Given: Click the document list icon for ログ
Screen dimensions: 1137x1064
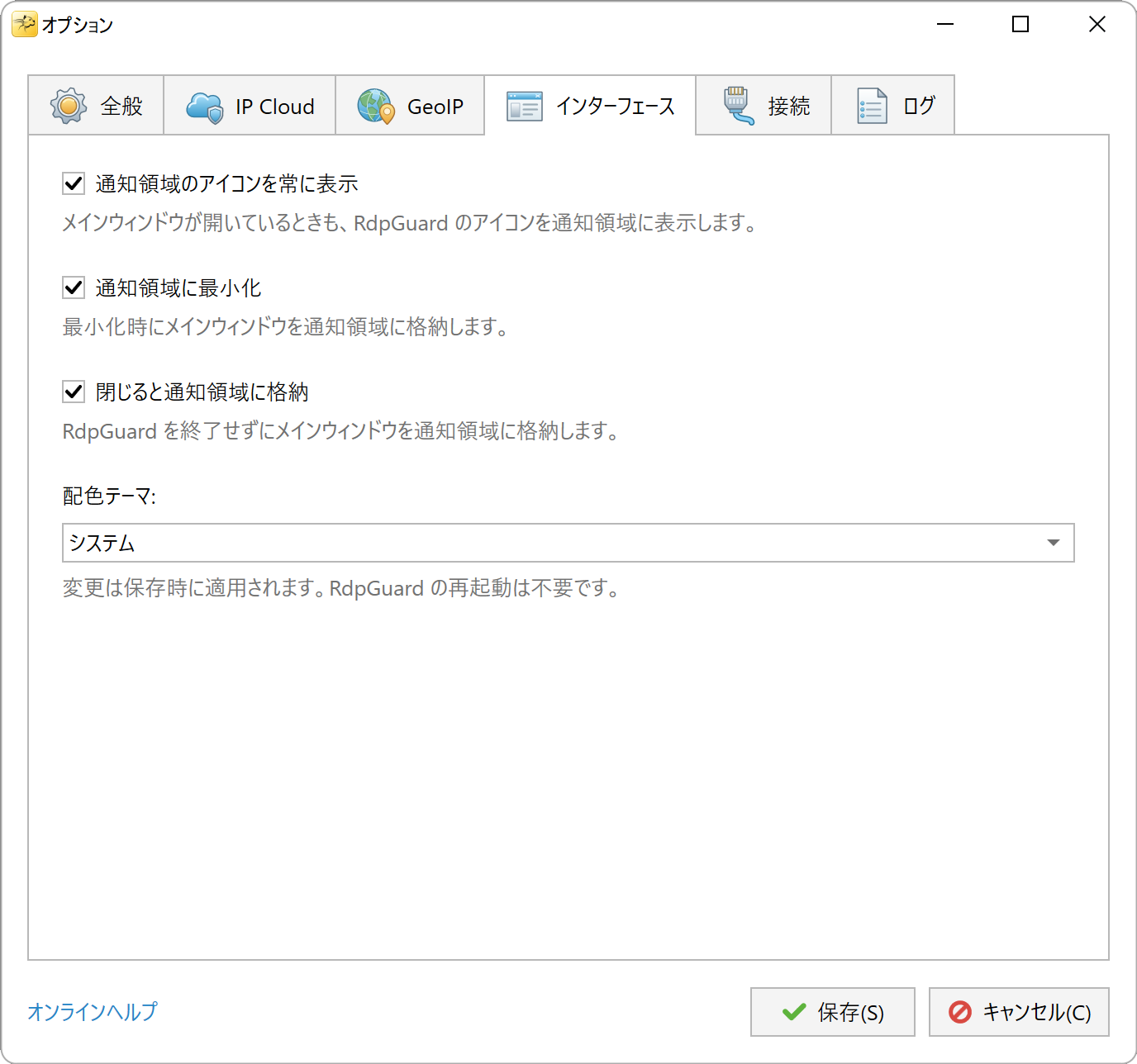Looking at the screenshot, I should [872, 106].
